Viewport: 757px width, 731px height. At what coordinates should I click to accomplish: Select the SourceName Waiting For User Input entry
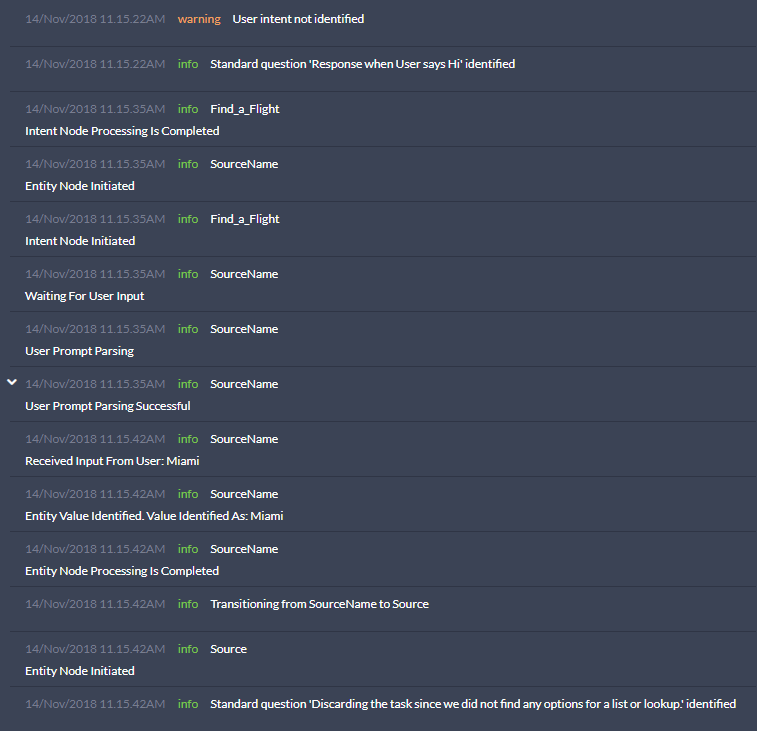(383, 284)
